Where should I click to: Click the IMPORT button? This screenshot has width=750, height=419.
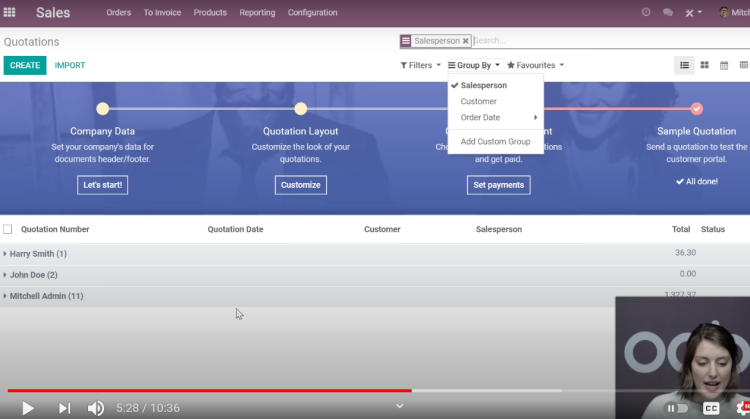(x=70, y=66)
